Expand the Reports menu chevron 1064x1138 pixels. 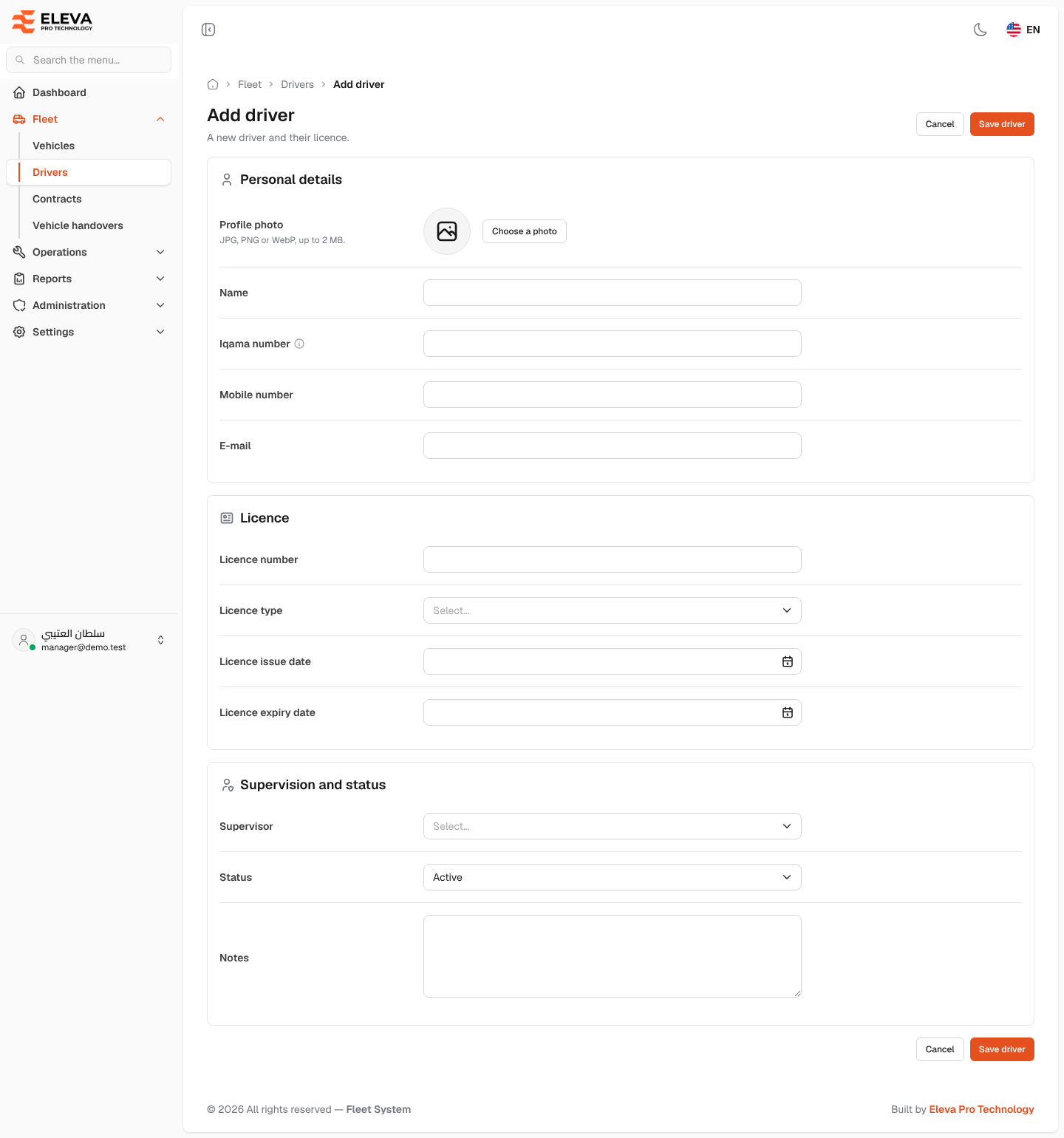click(160, 279)
